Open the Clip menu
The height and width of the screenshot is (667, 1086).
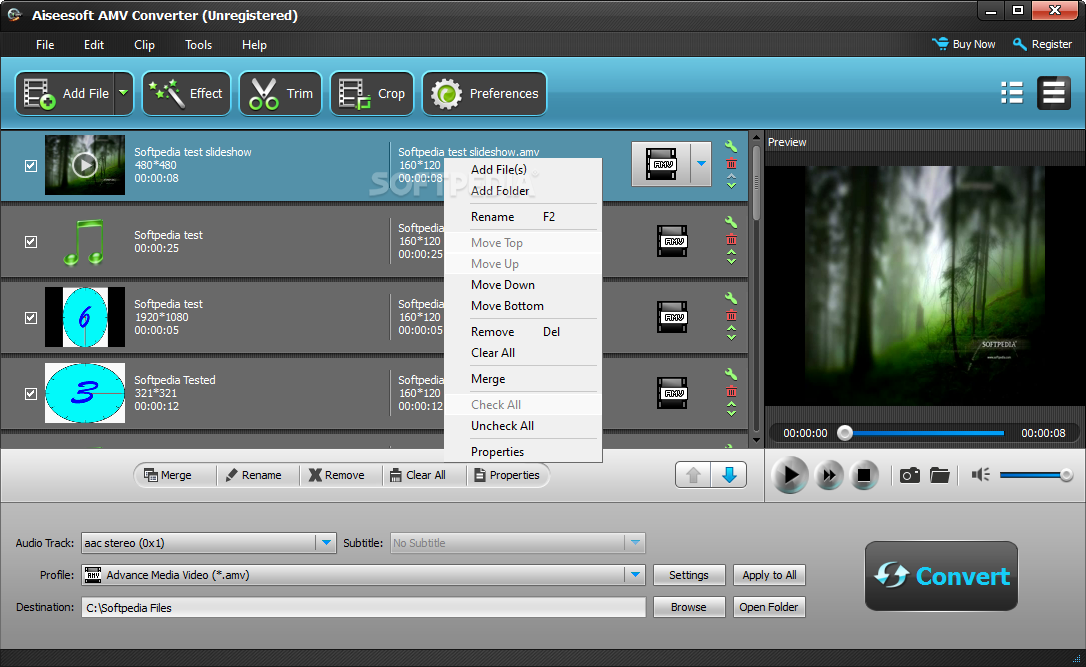(x=144, y=45)
